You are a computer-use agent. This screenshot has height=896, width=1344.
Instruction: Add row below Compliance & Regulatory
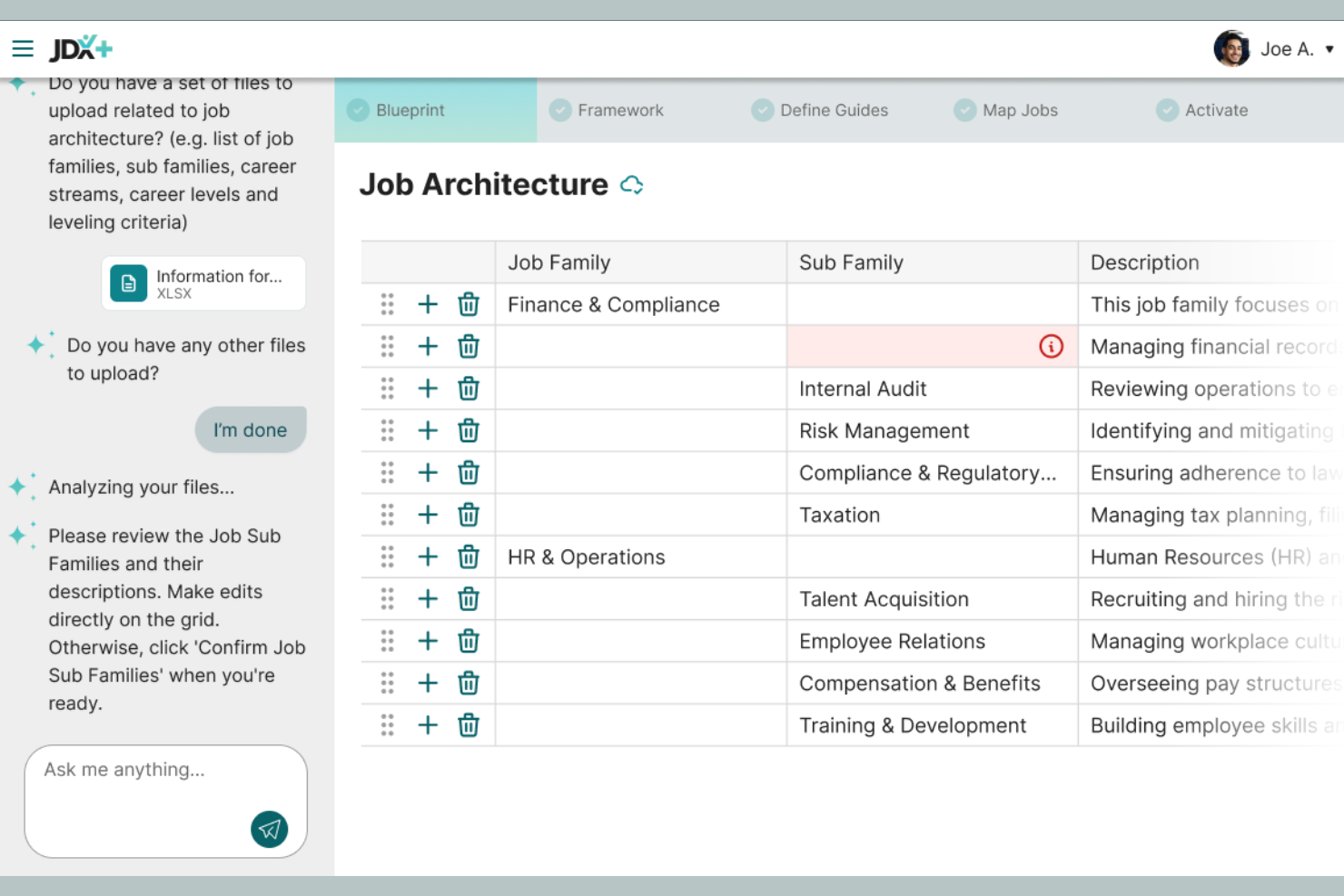[428, 472]
